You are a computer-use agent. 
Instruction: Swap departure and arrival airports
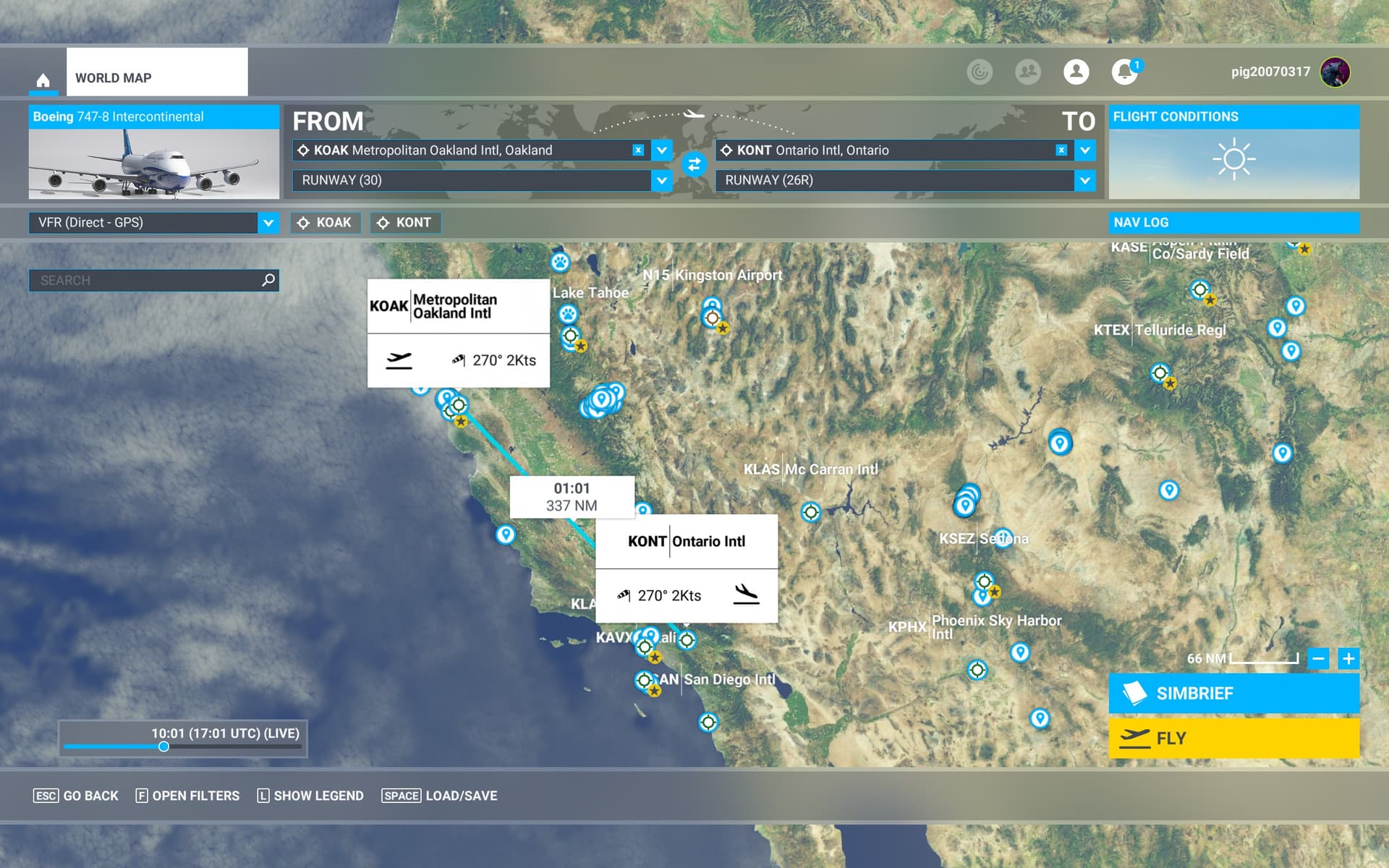(694, 165)
